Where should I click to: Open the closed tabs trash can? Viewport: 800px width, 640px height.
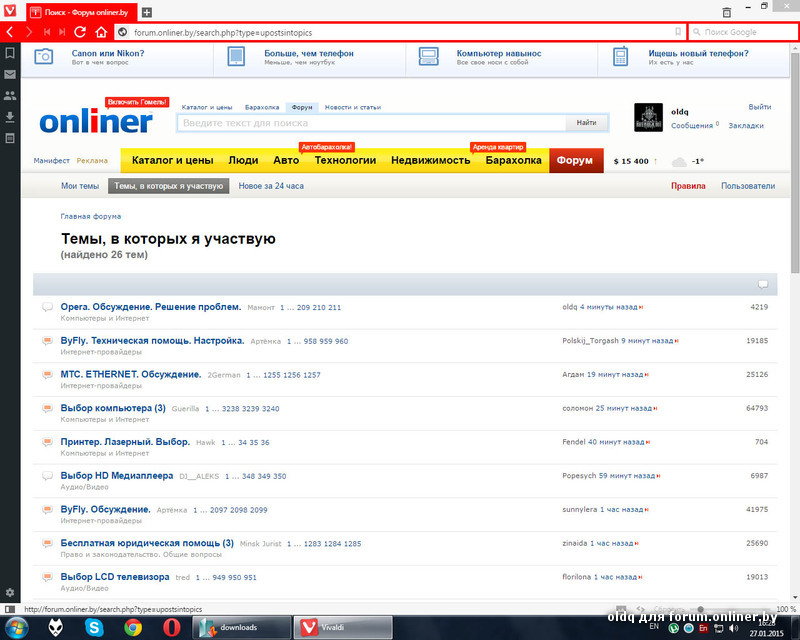pos(727,12)
